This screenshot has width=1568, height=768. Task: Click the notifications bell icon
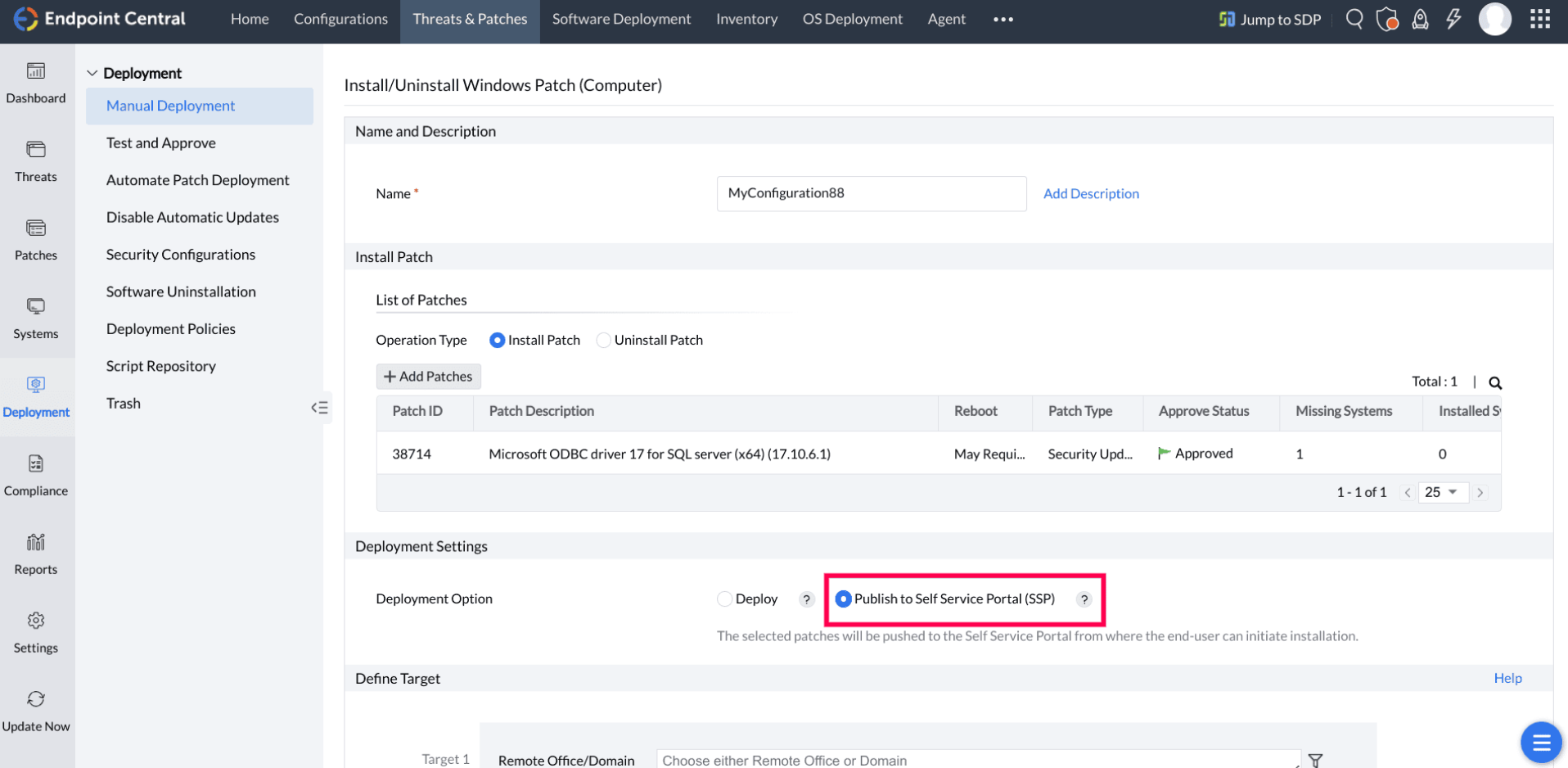[x=1421, y=19]
